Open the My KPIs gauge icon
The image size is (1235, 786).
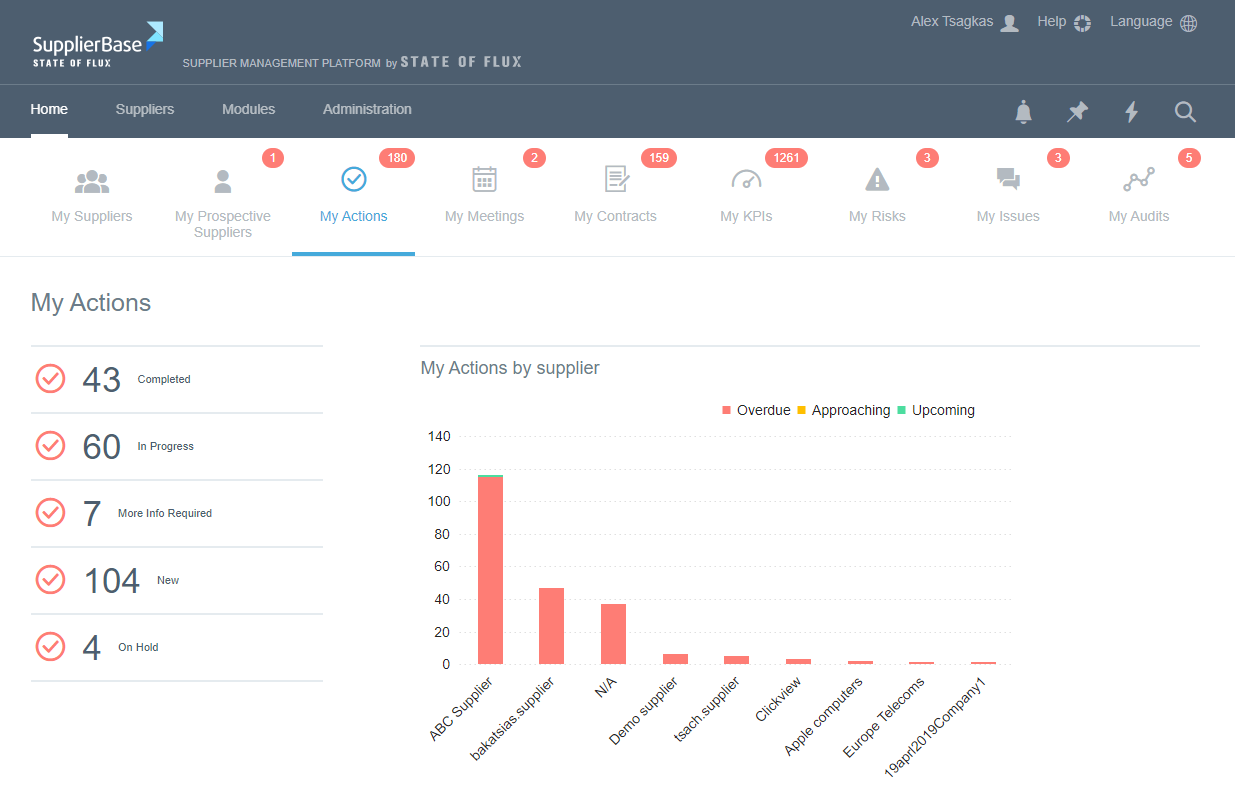tap(746, 180)
